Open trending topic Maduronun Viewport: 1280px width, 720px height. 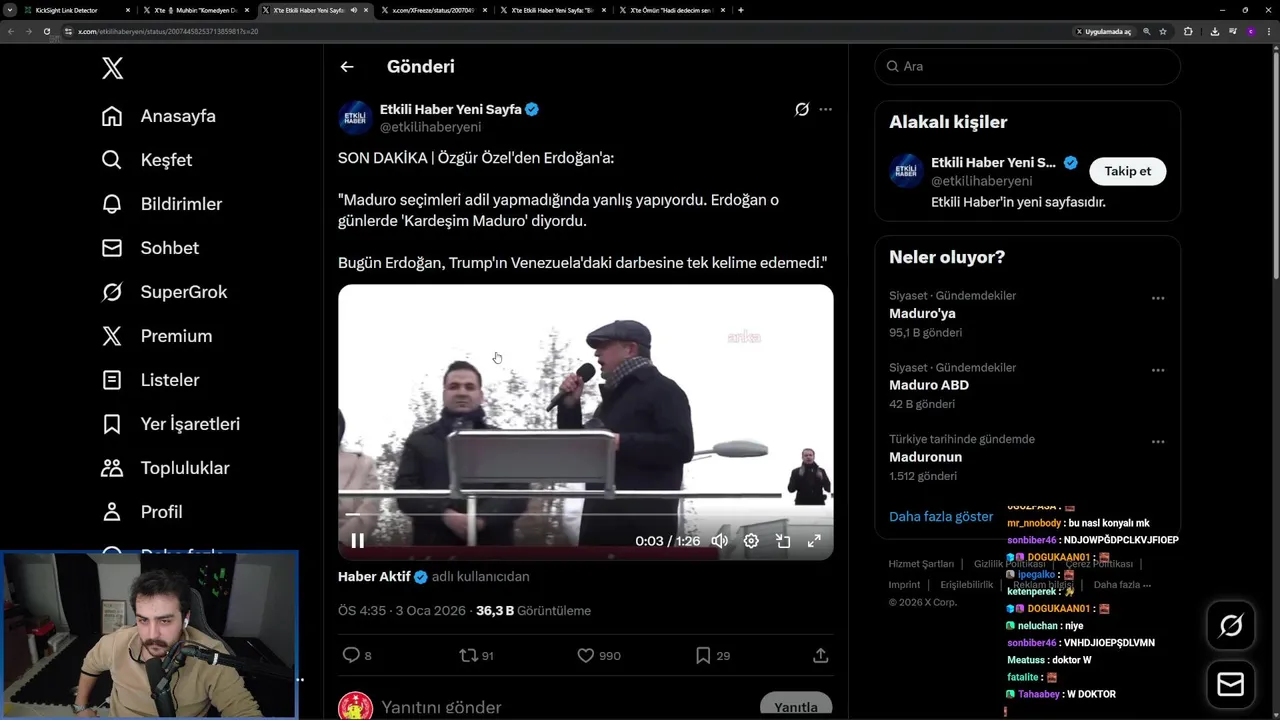point(925,457)
